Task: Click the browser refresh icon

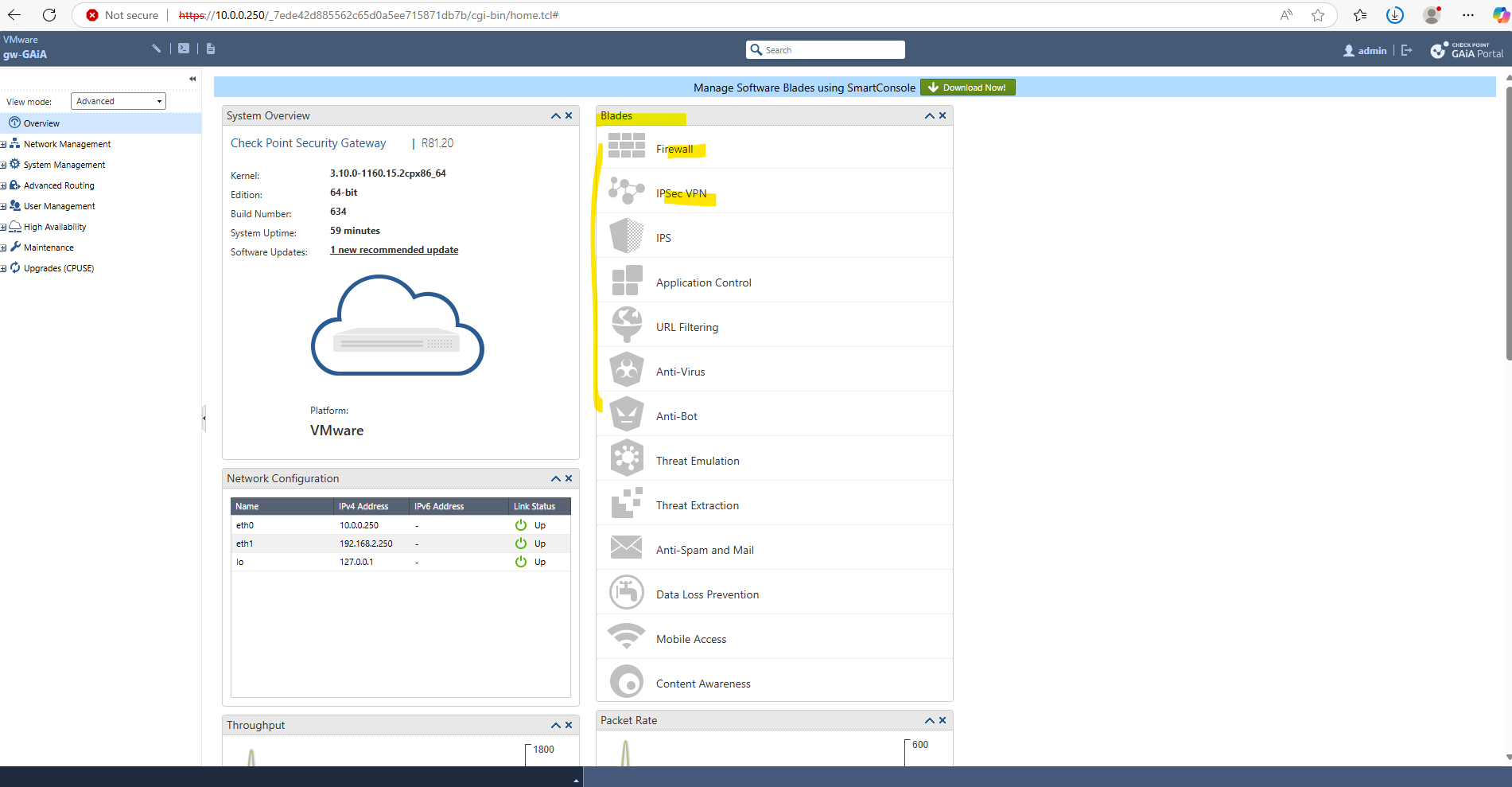Action: [49, 15]
